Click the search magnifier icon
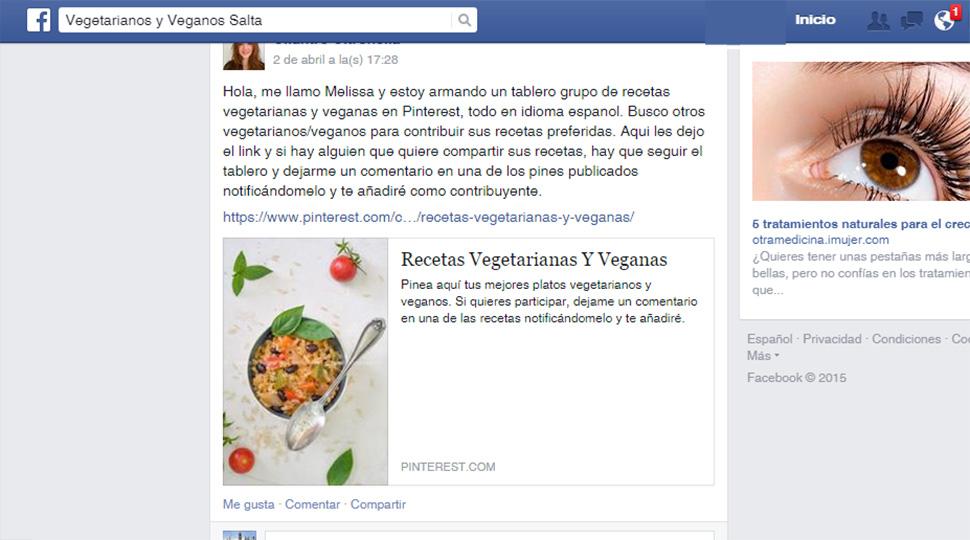This screenshot has width=970, height=540. [464, 20]
